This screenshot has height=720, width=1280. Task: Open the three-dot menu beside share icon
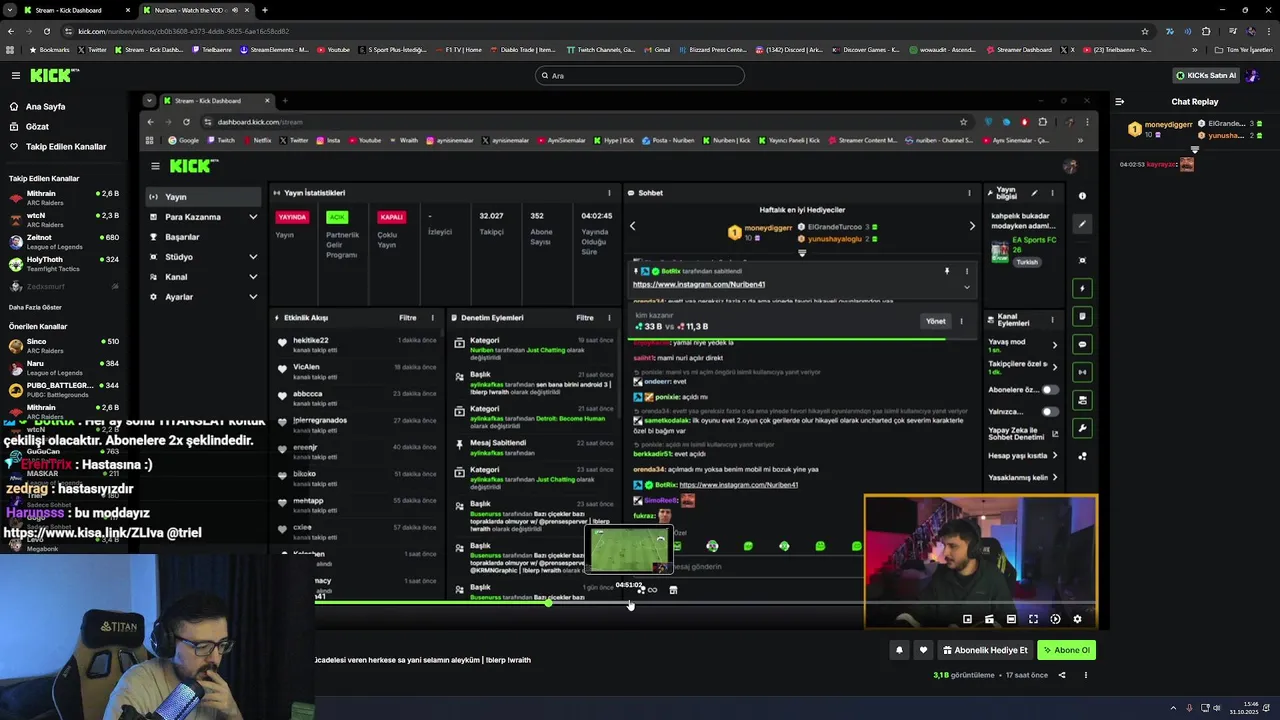pos(1085,675)
